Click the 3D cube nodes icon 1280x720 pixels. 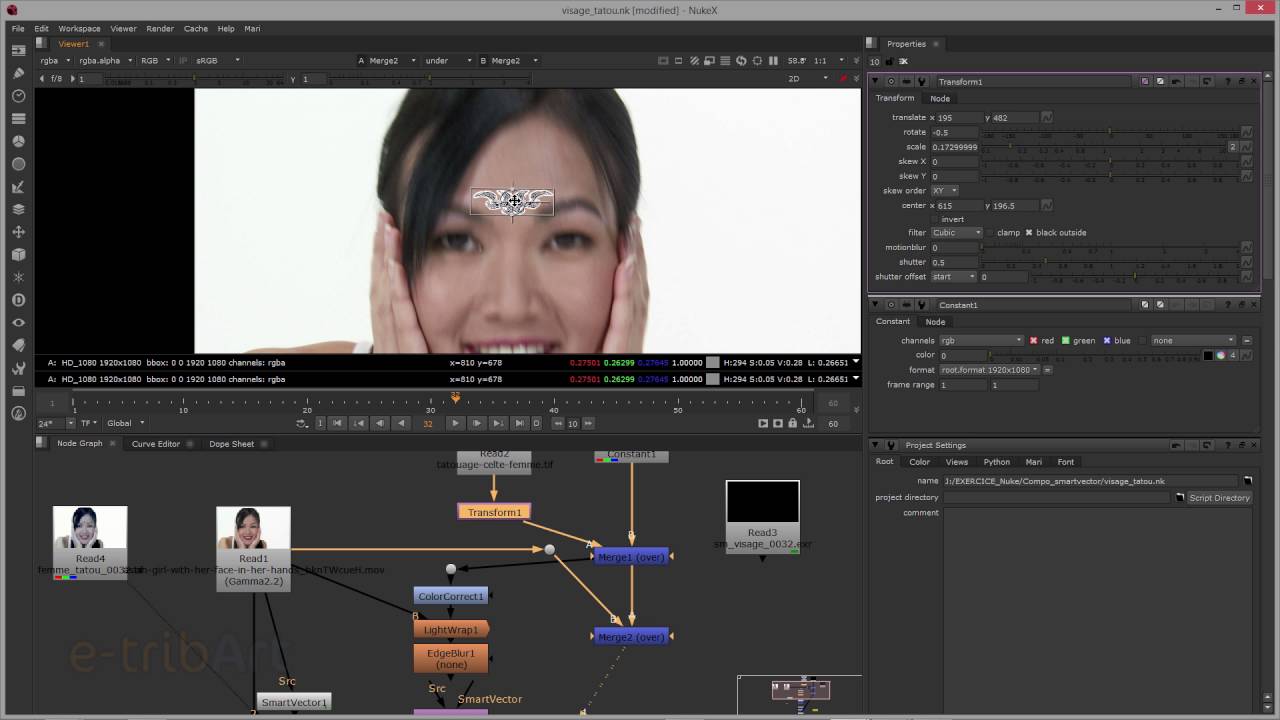17,254
